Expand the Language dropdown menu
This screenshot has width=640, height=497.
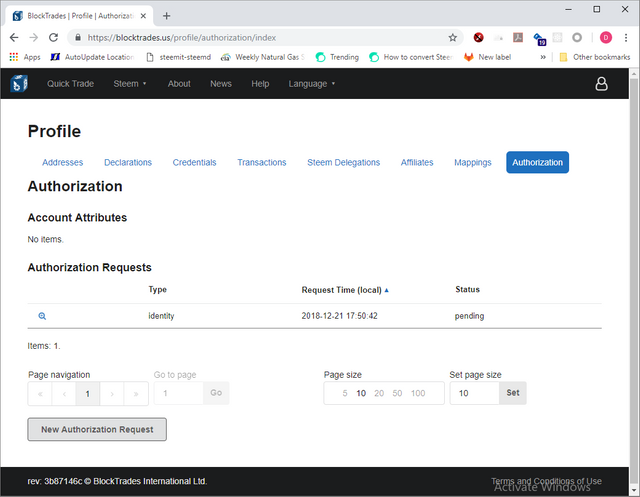point(311,84)
